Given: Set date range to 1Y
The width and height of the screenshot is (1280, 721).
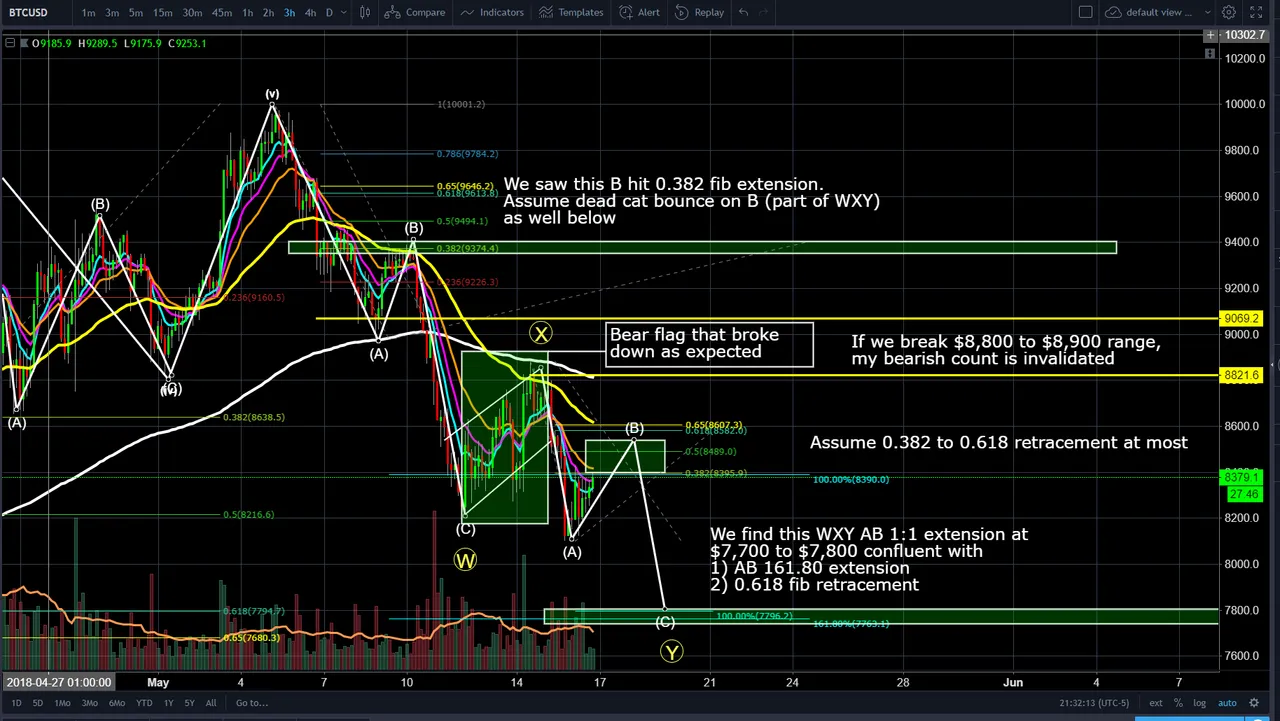Looking at the screenshot, I should pos(168,703).
